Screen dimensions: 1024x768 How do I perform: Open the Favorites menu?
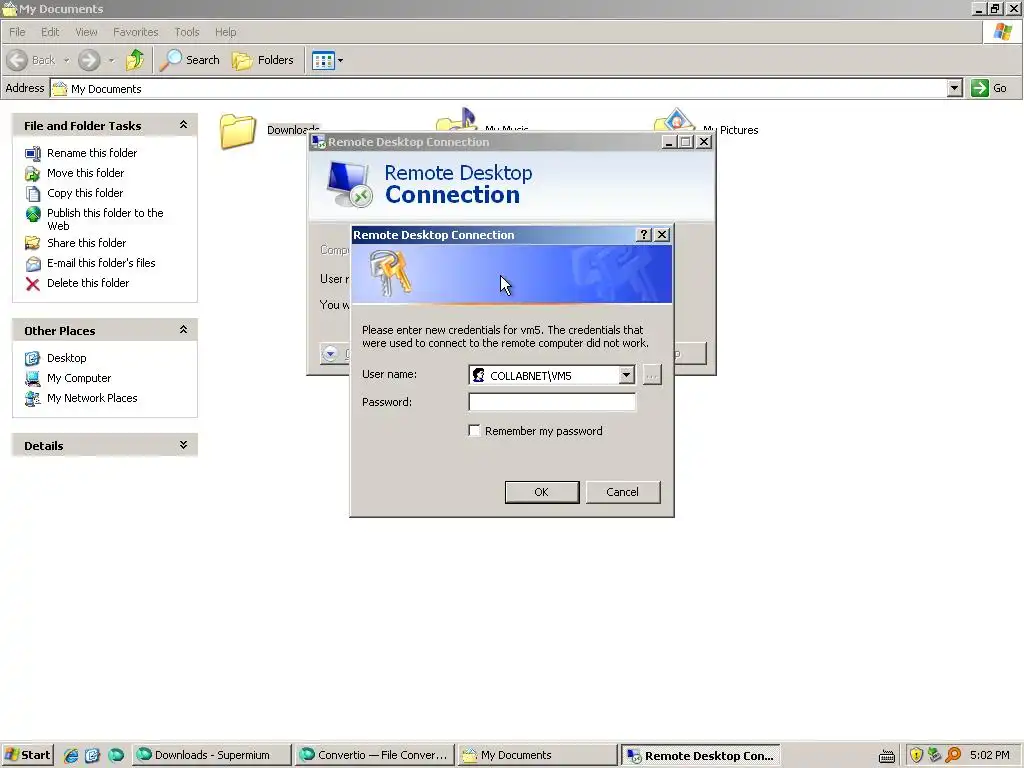point(135,32)
